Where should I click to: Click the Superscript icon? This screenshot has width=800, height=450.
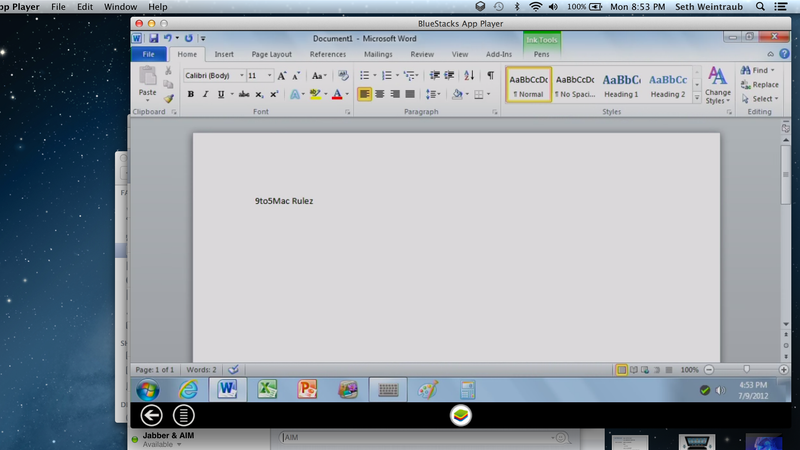pos(274,94)
